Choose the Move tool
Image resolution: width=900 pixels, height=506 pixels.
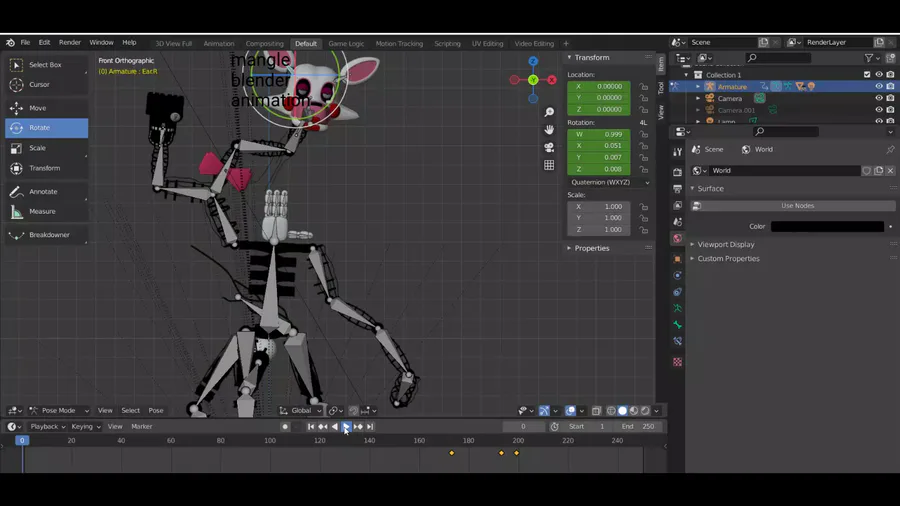pos(46,108)
